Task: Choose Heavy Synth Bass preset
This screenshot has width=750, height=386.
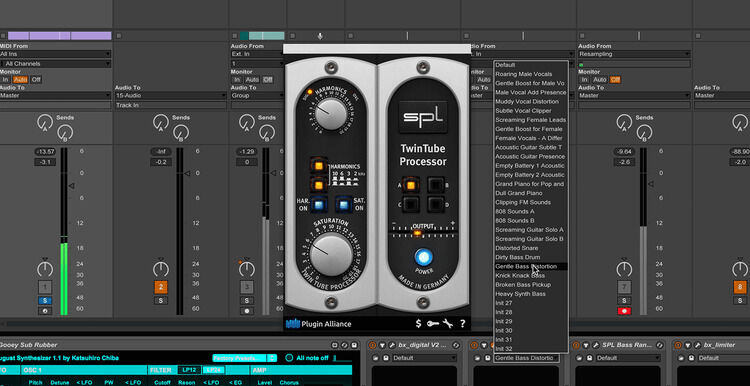Action: coord(530,294)
